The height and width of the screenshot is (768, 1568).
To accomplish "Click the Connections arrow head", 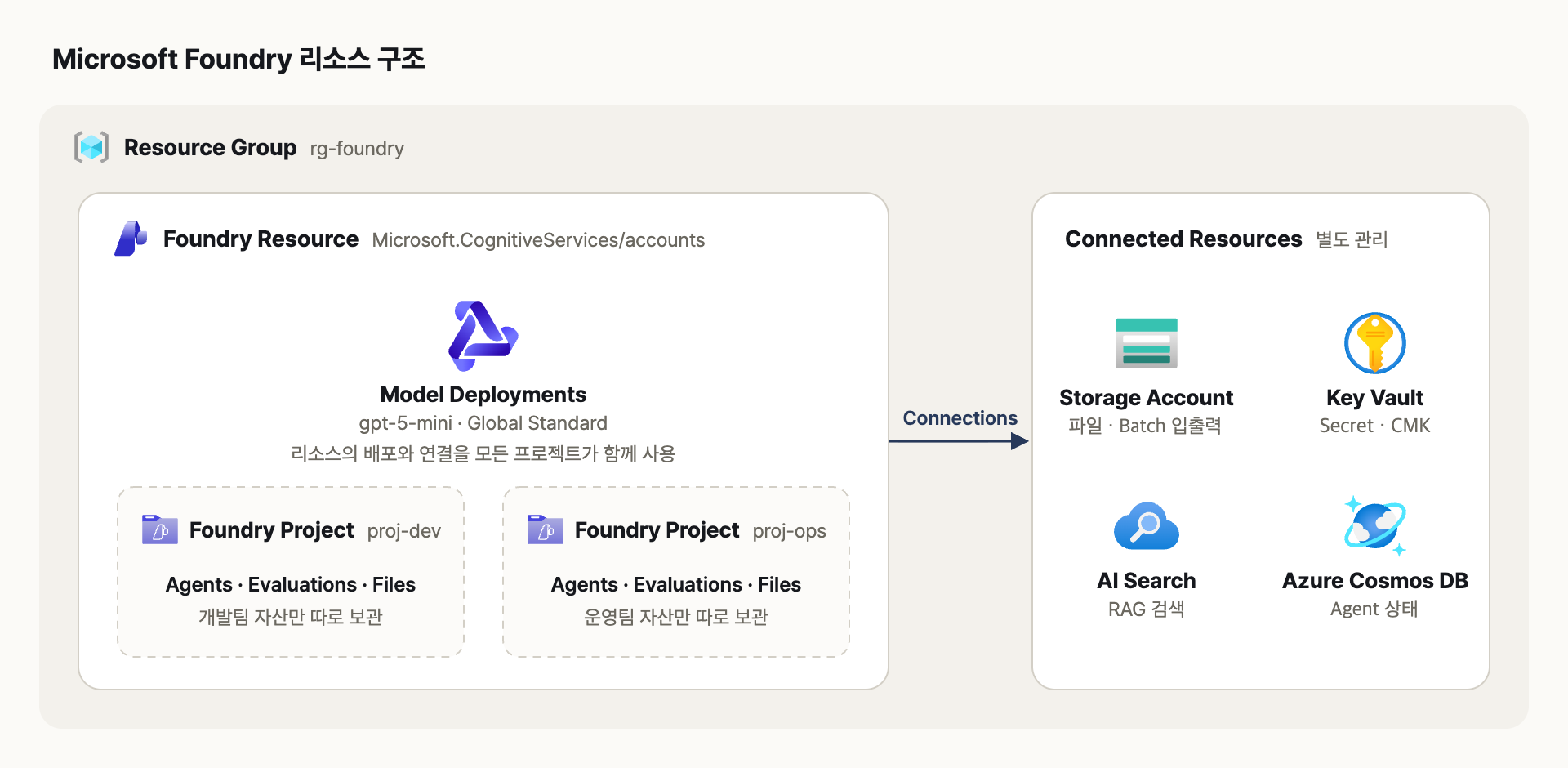I will (x=1019, y=441).
